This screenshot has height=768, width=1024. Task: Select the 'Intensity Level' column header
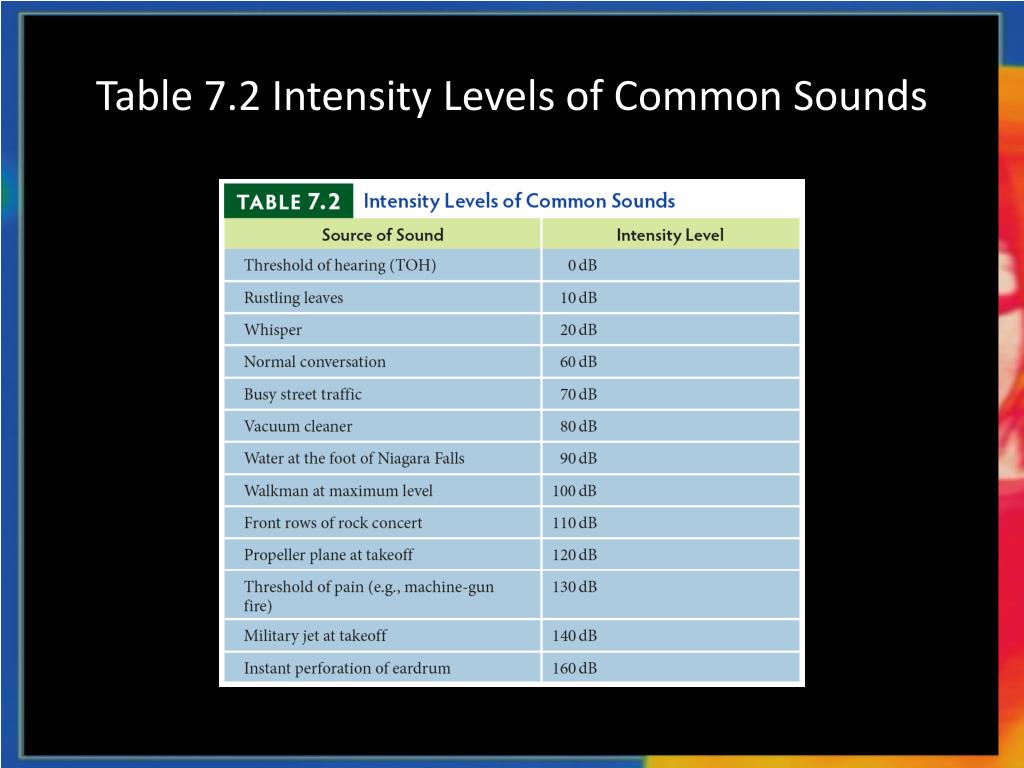click(670, 234)
